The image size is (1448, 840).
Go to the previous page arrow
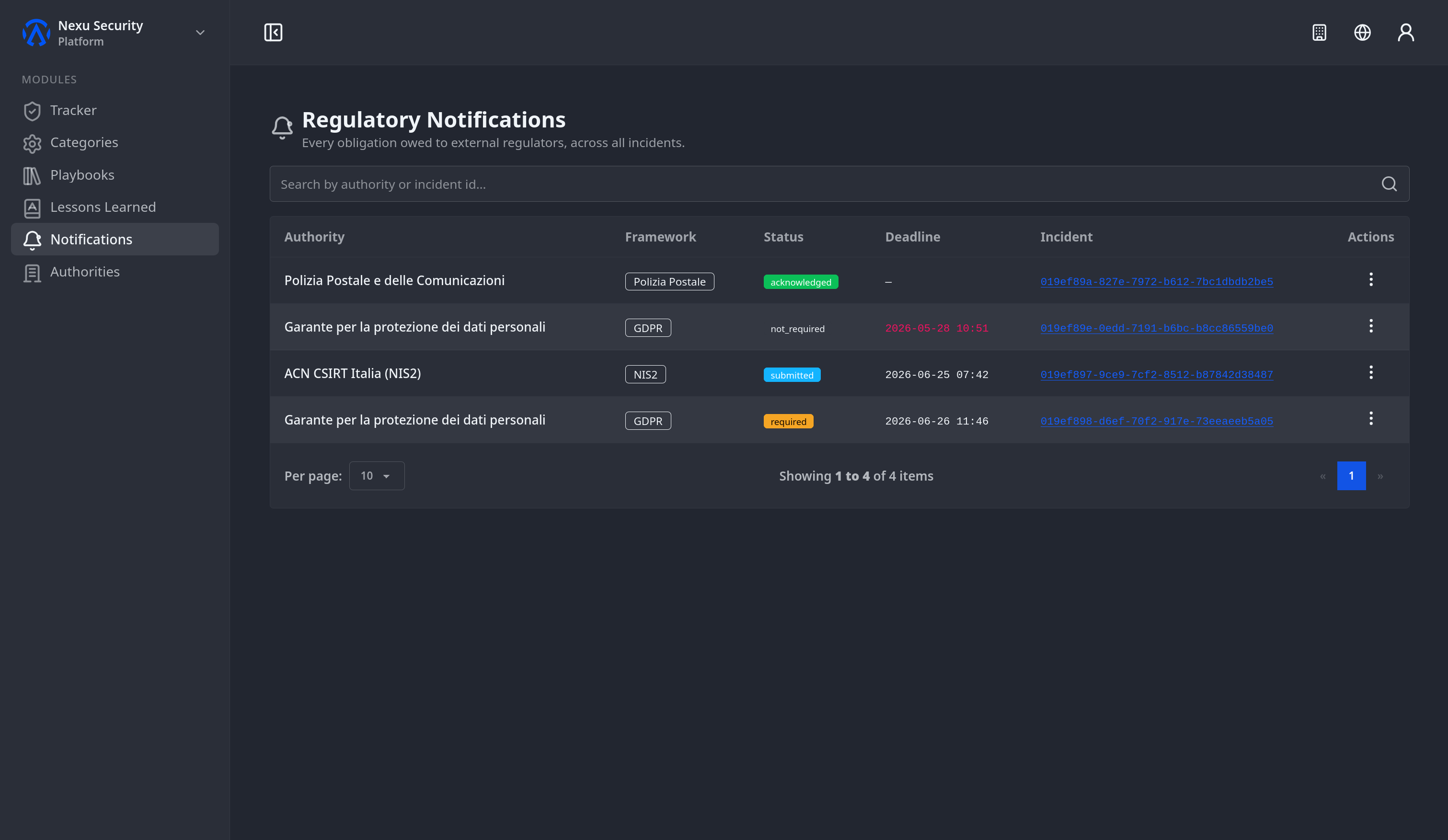pyautogui.click(x=1323, y=476)
